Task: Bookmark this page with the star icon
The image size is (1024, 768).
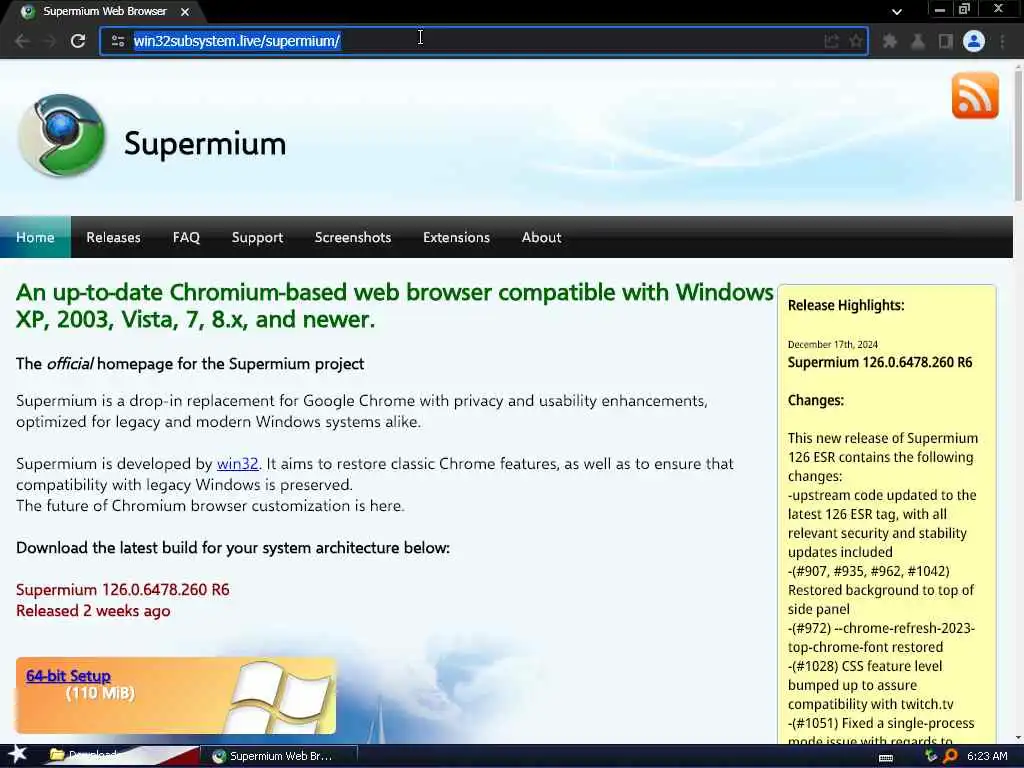Action: tap(856, 41)
